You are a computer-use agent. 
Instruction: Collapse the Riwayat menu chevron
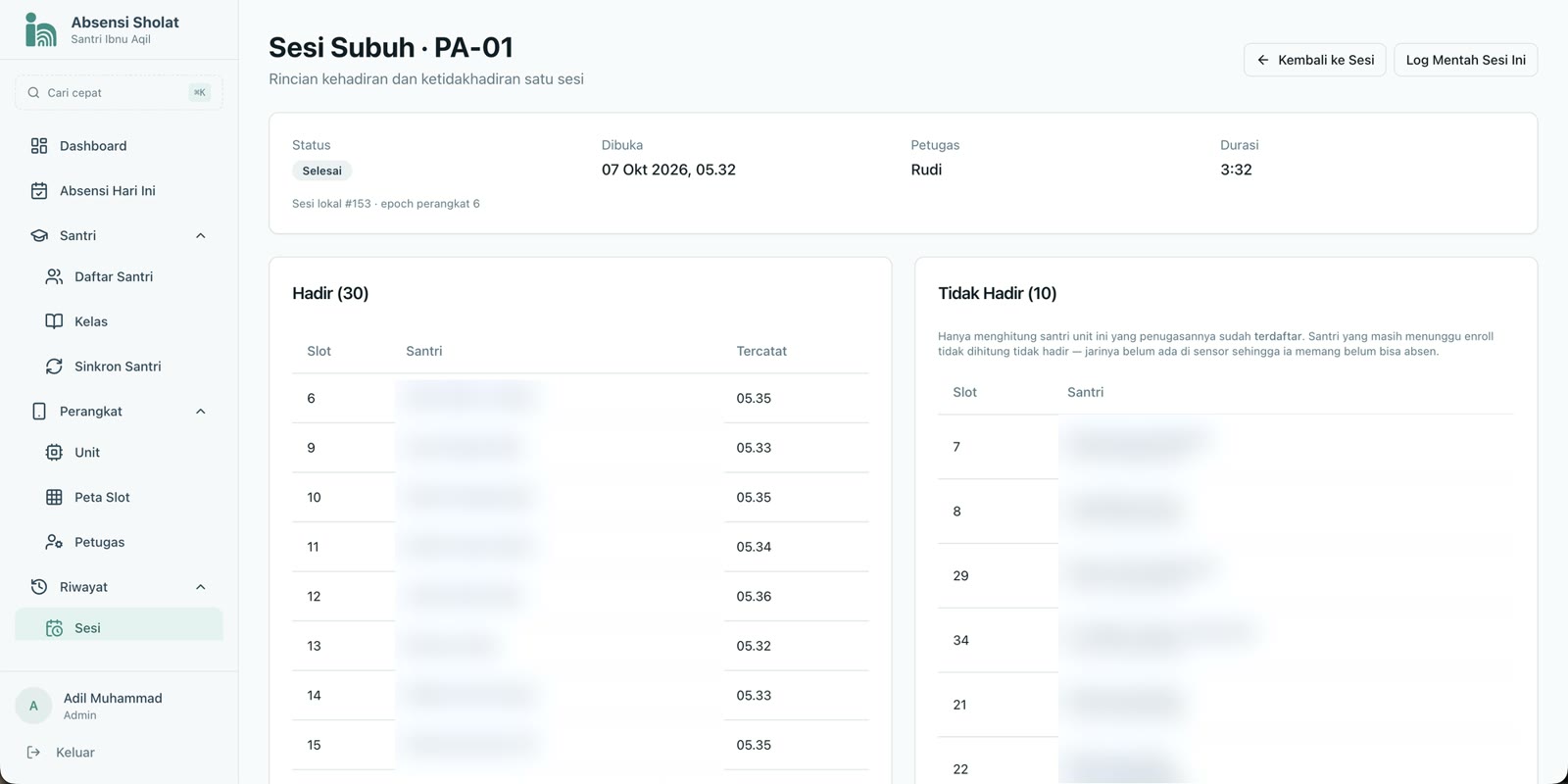tap(201, 587)
